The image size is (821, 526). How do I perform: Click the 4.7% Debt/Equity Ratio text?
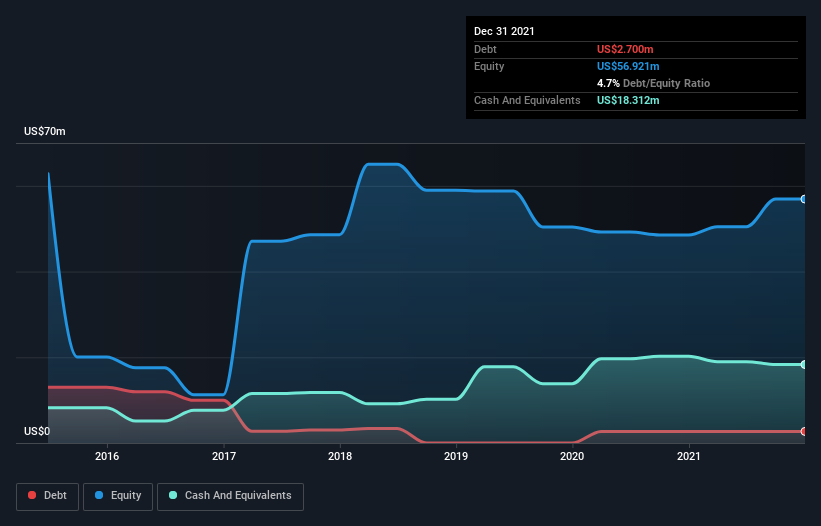click(653, 83)
